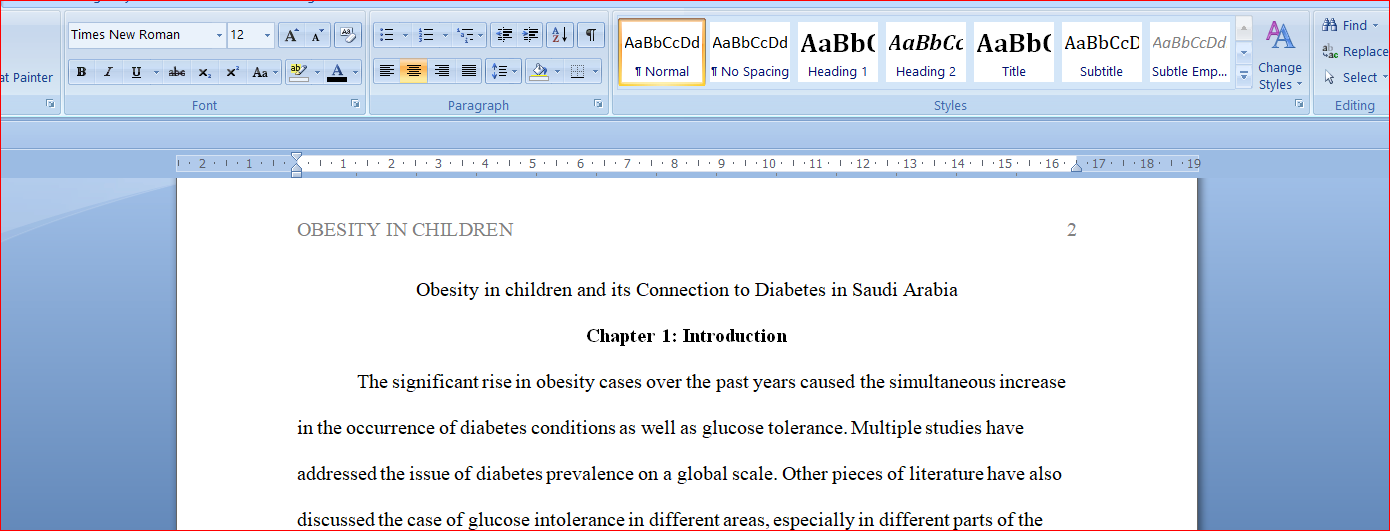Click the Replace button
The height and width of the screenshot is (531, 1390).
point(1355,52)
